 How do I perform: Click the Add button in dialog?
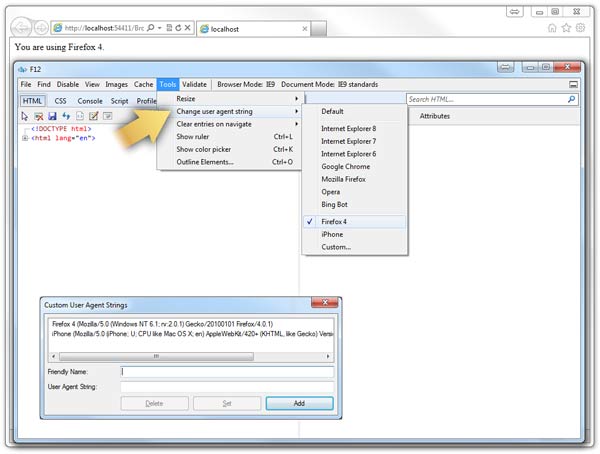click(300, 403)
